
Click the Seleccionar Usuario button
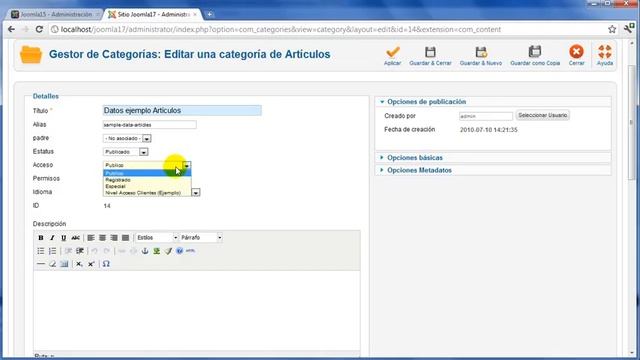542,116
